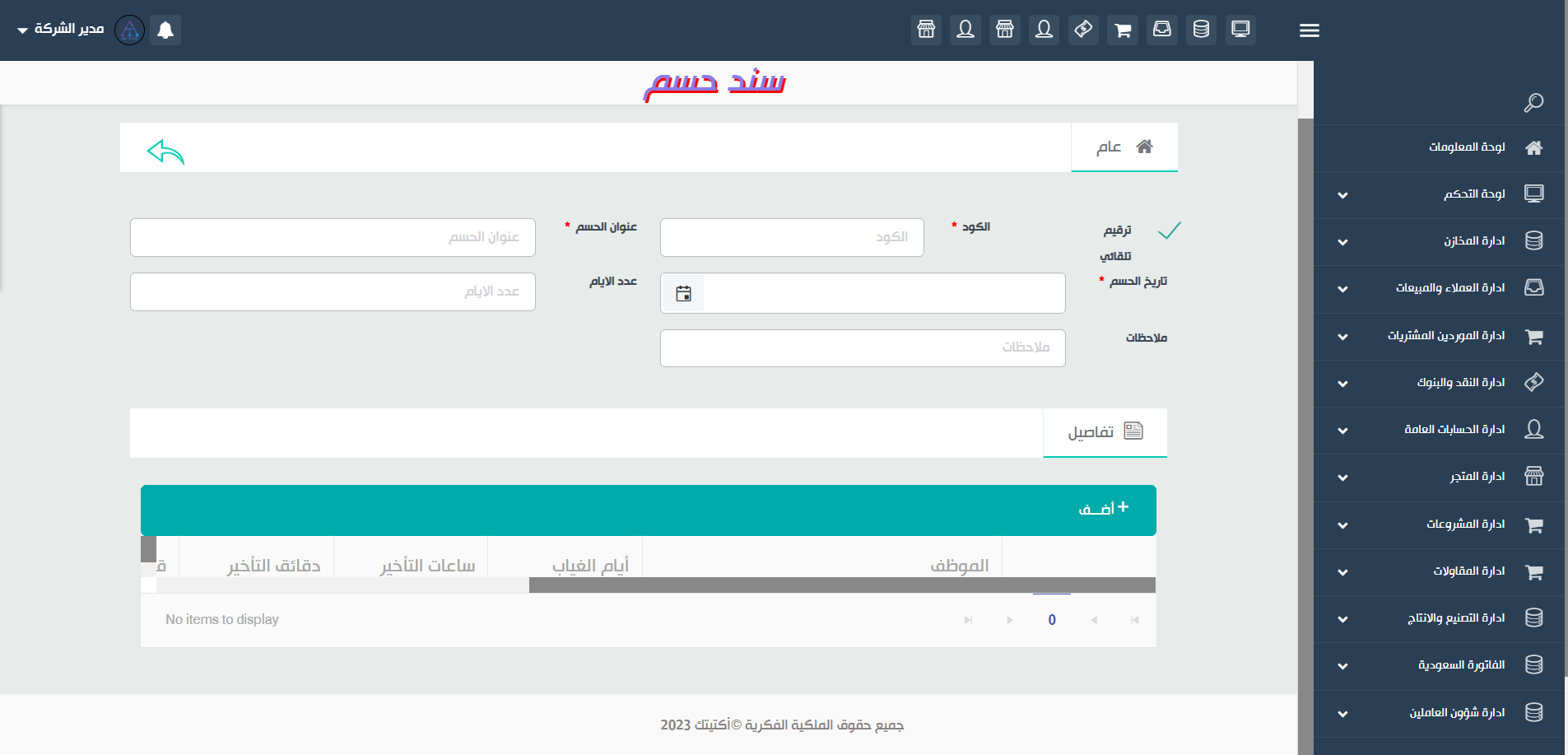Viewport: 1568px width, 755px height.
Task: Click the cart icon beside ادارة المقاولات
Action: tap(1533, 571)
